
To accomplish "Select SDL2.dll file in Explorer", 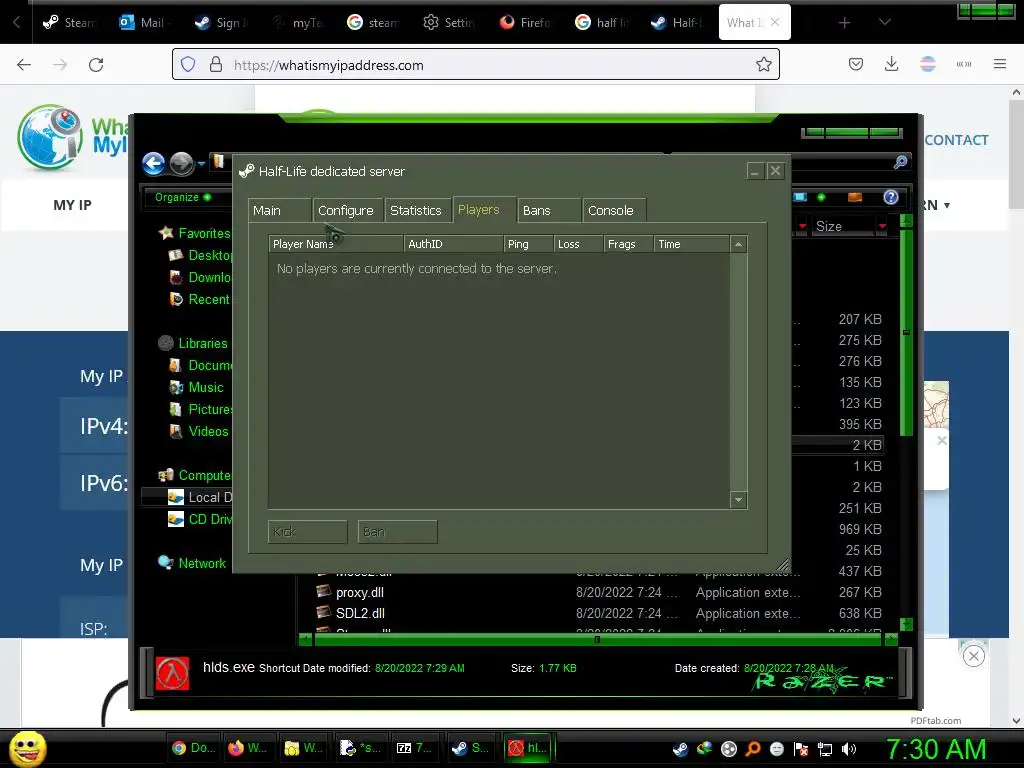I will coord(360,613).
